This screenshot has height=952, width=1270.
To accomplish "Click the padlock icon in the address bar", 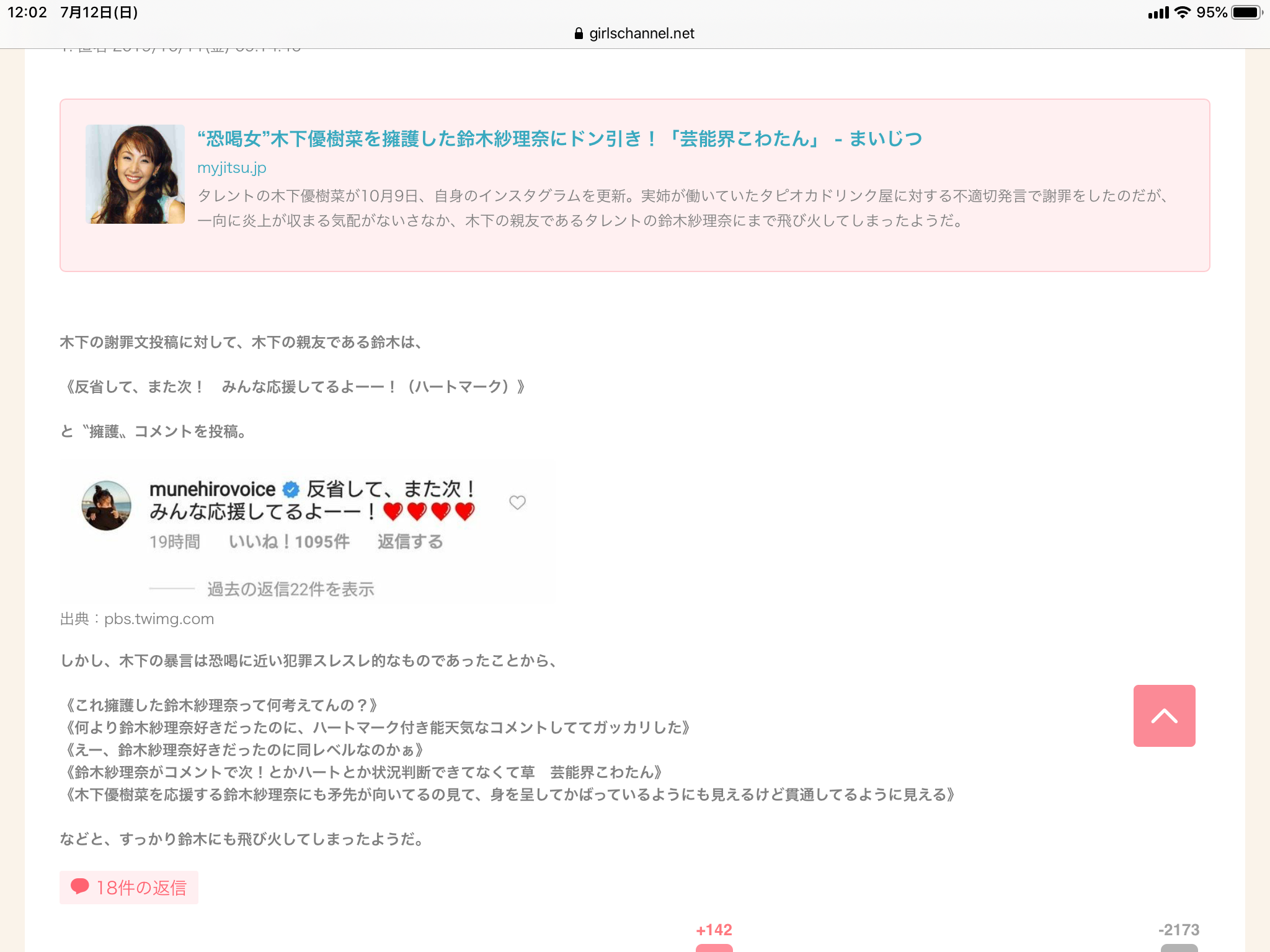I will coord(579,33).
